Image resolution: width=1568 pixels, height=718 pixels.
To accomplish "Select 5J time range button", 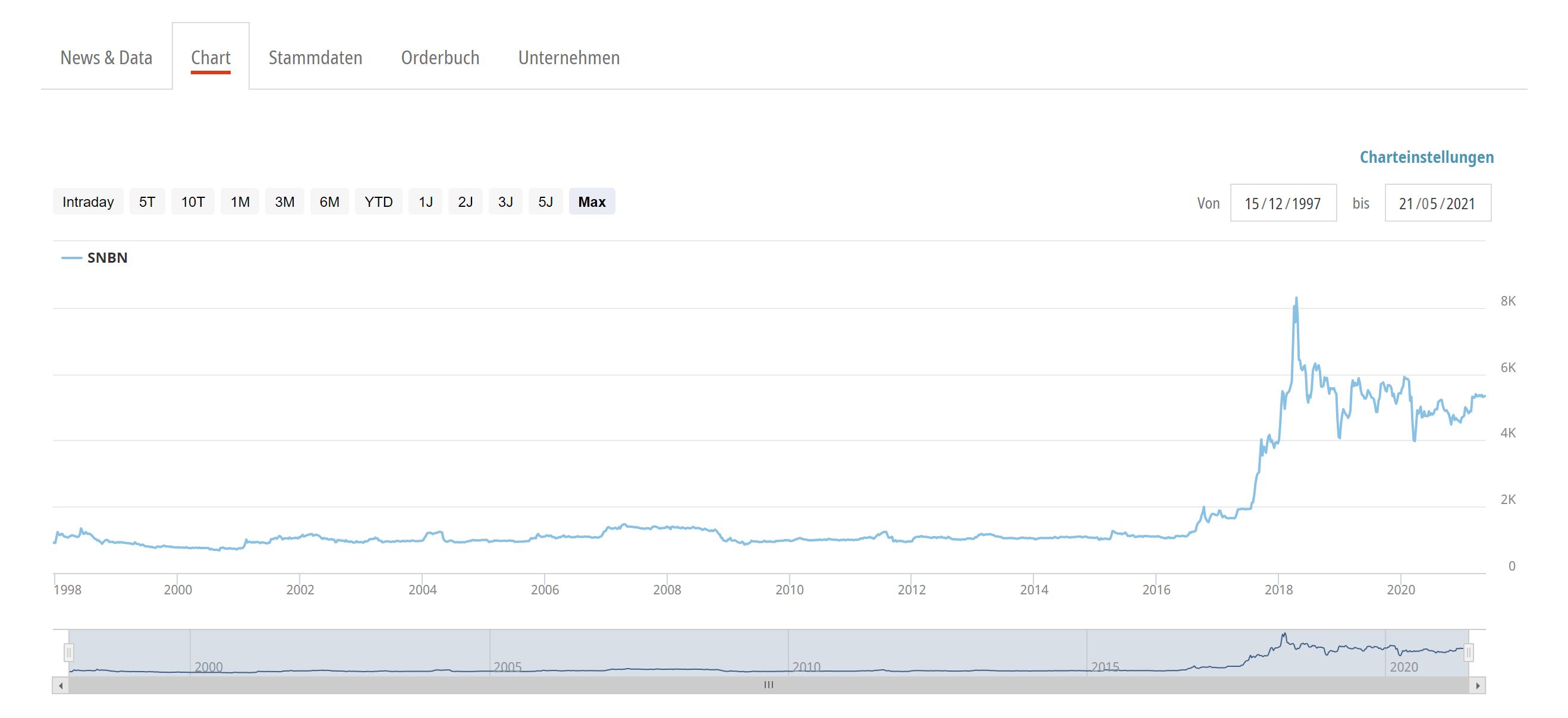I will coord(545,202).
